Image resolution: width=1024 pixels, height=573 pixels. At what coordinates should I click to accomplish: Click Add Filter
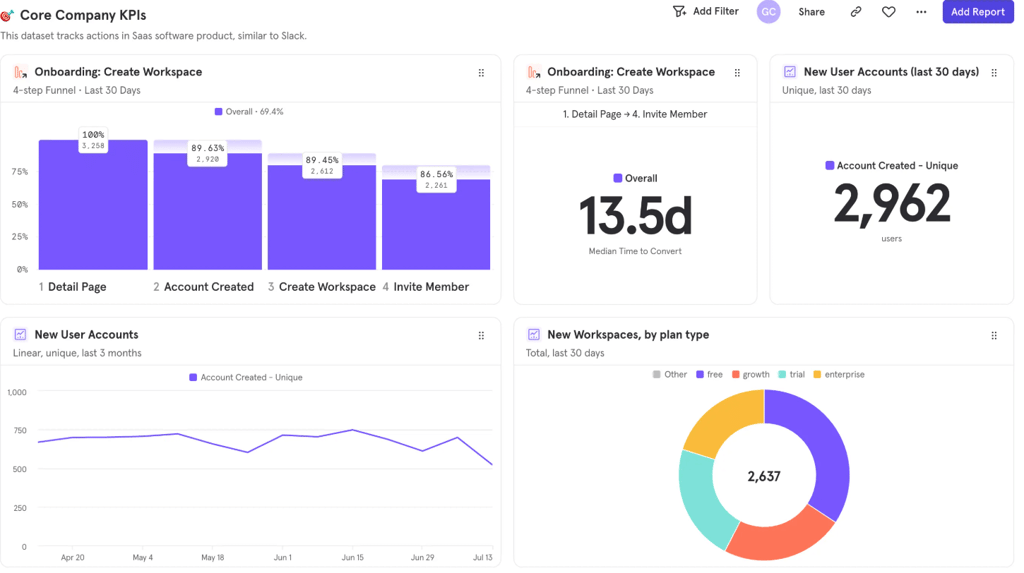tap(705, 11)
